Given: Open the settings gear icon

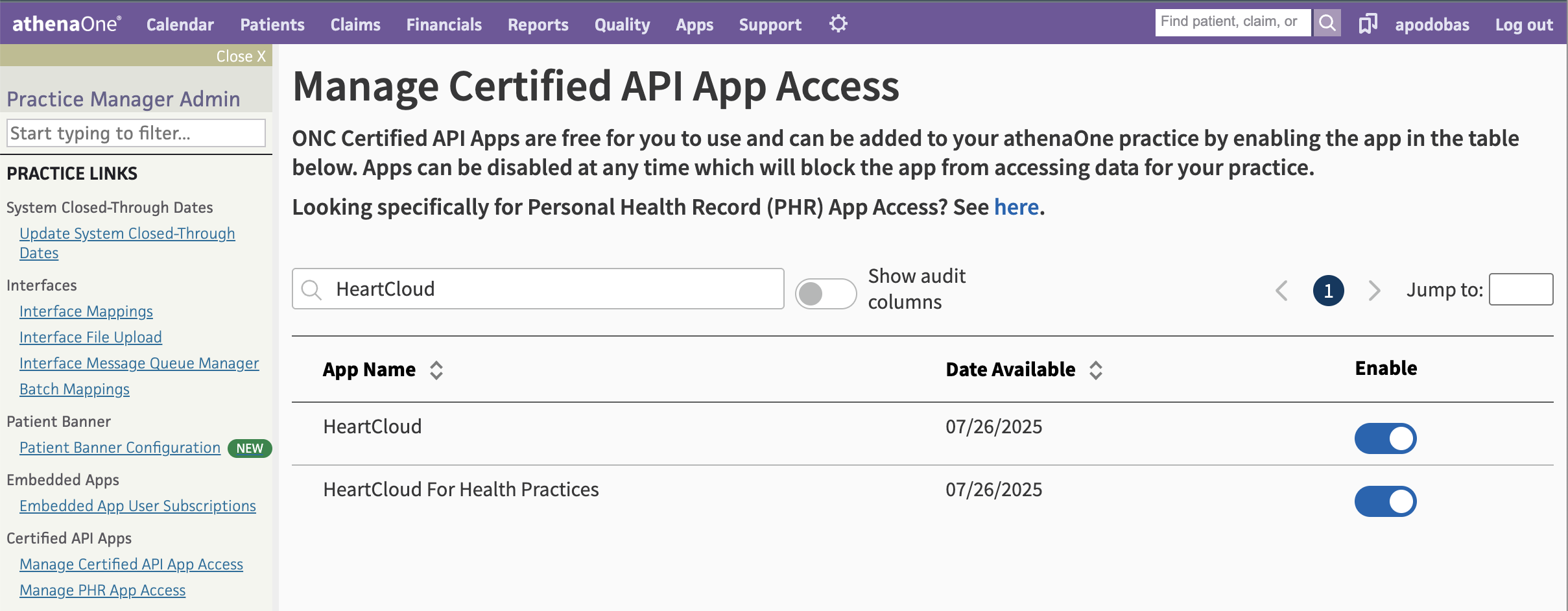Looking at the screenshot, I should click(x=838, y=24).
